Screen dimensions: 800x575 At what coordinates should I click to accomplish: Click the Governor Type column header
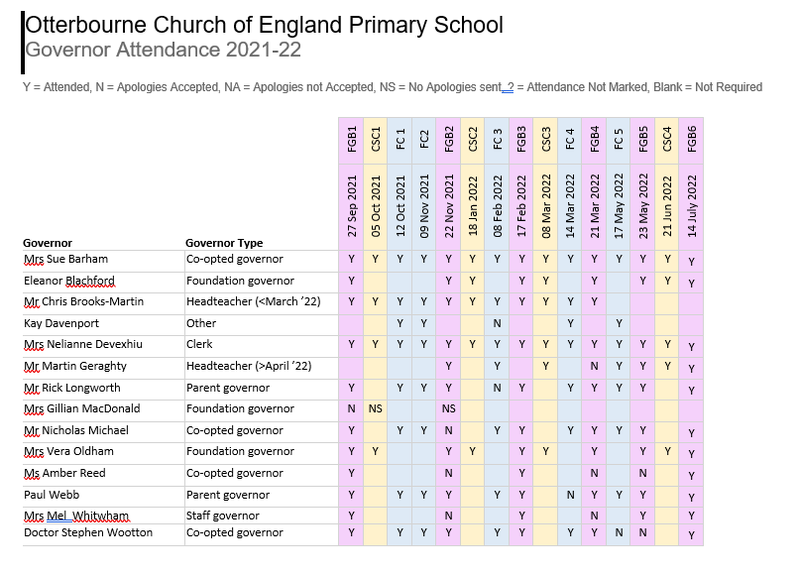click(224, 243)
